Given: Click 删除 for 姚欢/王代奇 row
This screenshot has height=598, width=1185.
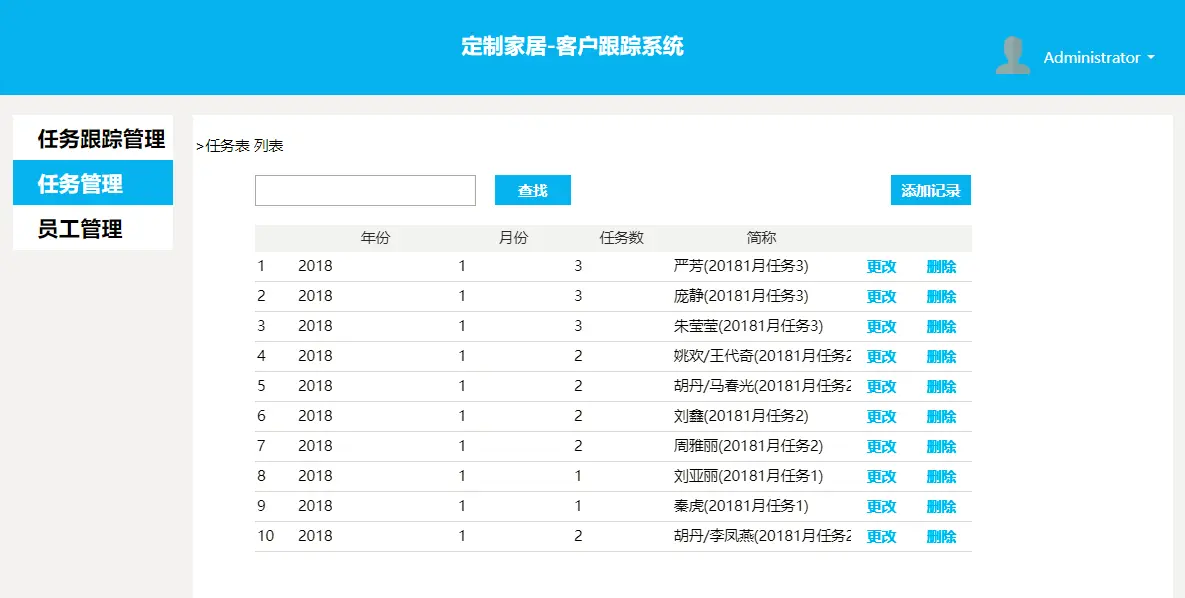Looking at the screenshot, I should coord(942,357).
